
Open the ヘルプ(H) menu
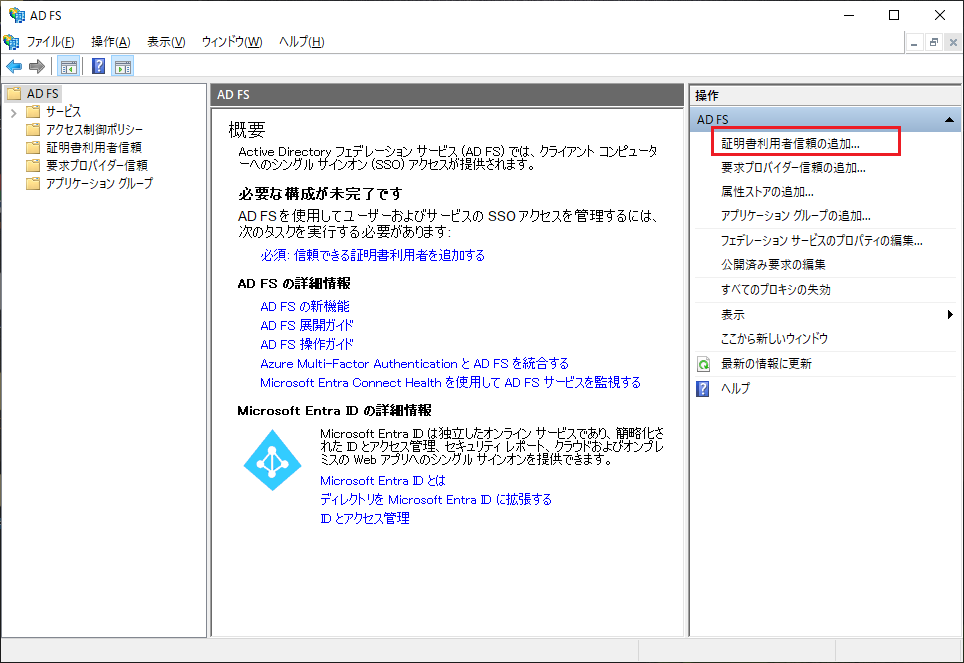coord(301,42)
